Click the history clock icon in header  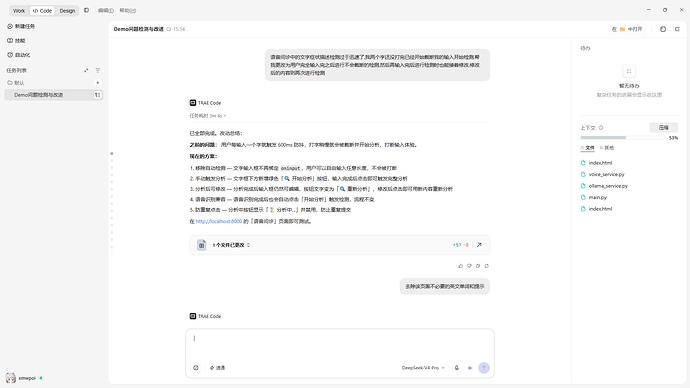tap(663, 29)
